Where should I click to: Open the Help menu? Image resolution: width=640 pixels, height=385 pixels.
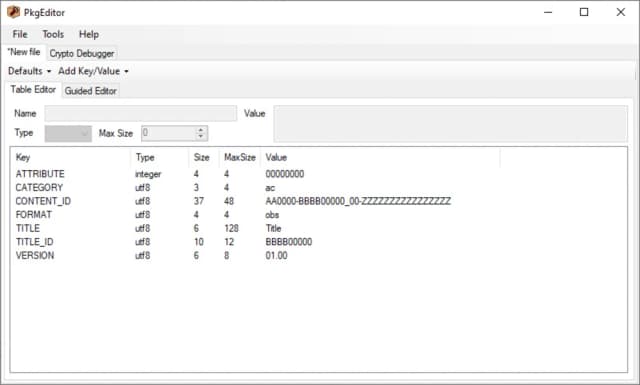(x=89, y=34)
